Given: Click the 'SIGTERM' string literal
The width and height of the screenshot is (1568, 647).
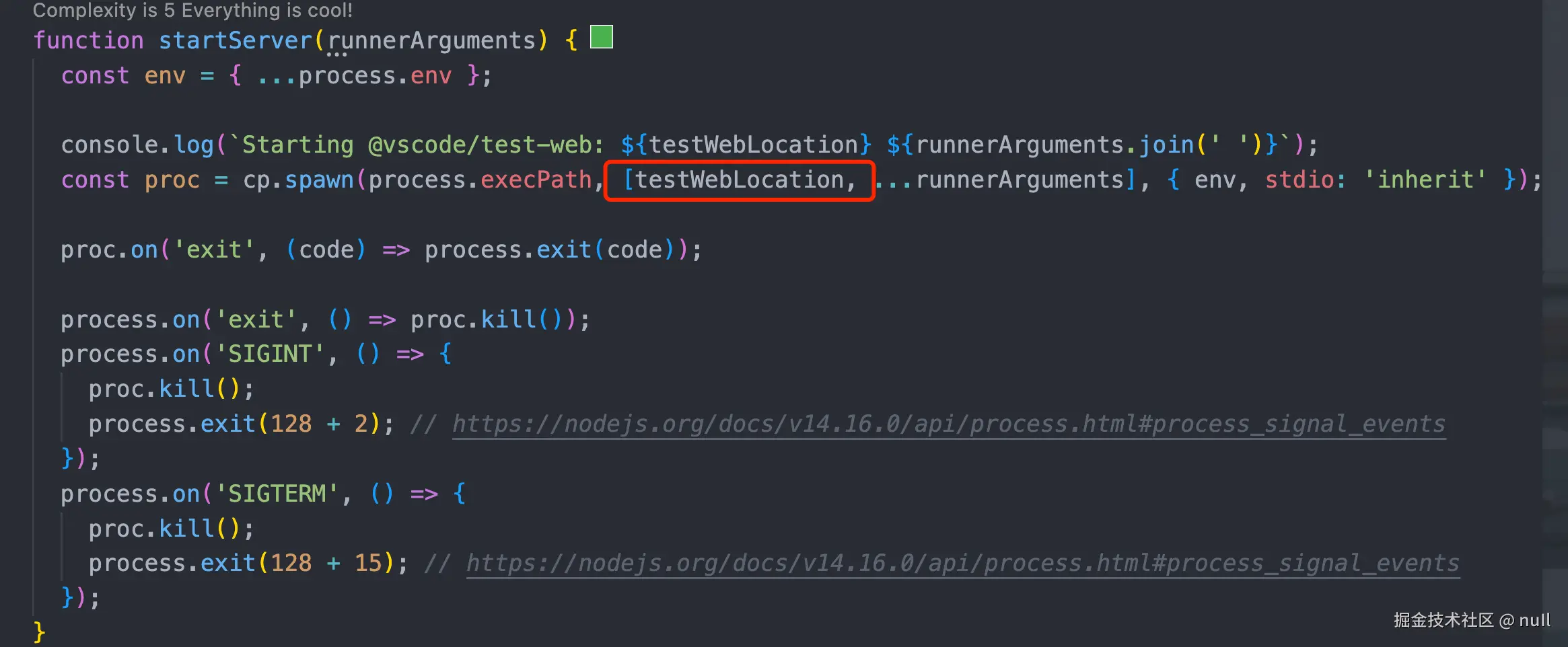Looking at the screenshot, I should point(276,494).
